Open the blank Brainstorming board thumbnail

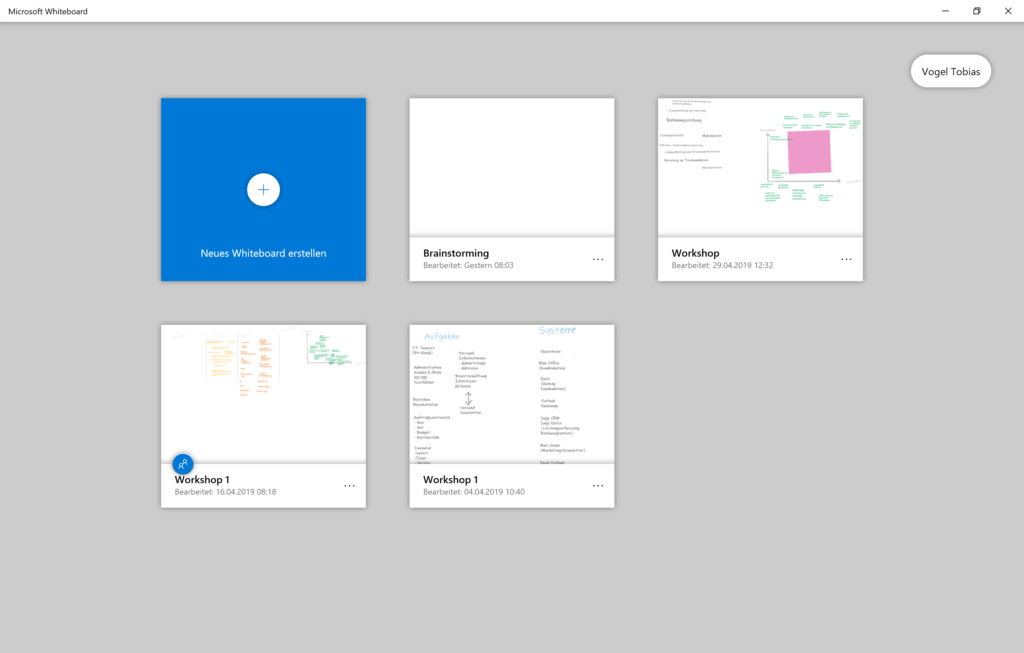pos(512,167)
